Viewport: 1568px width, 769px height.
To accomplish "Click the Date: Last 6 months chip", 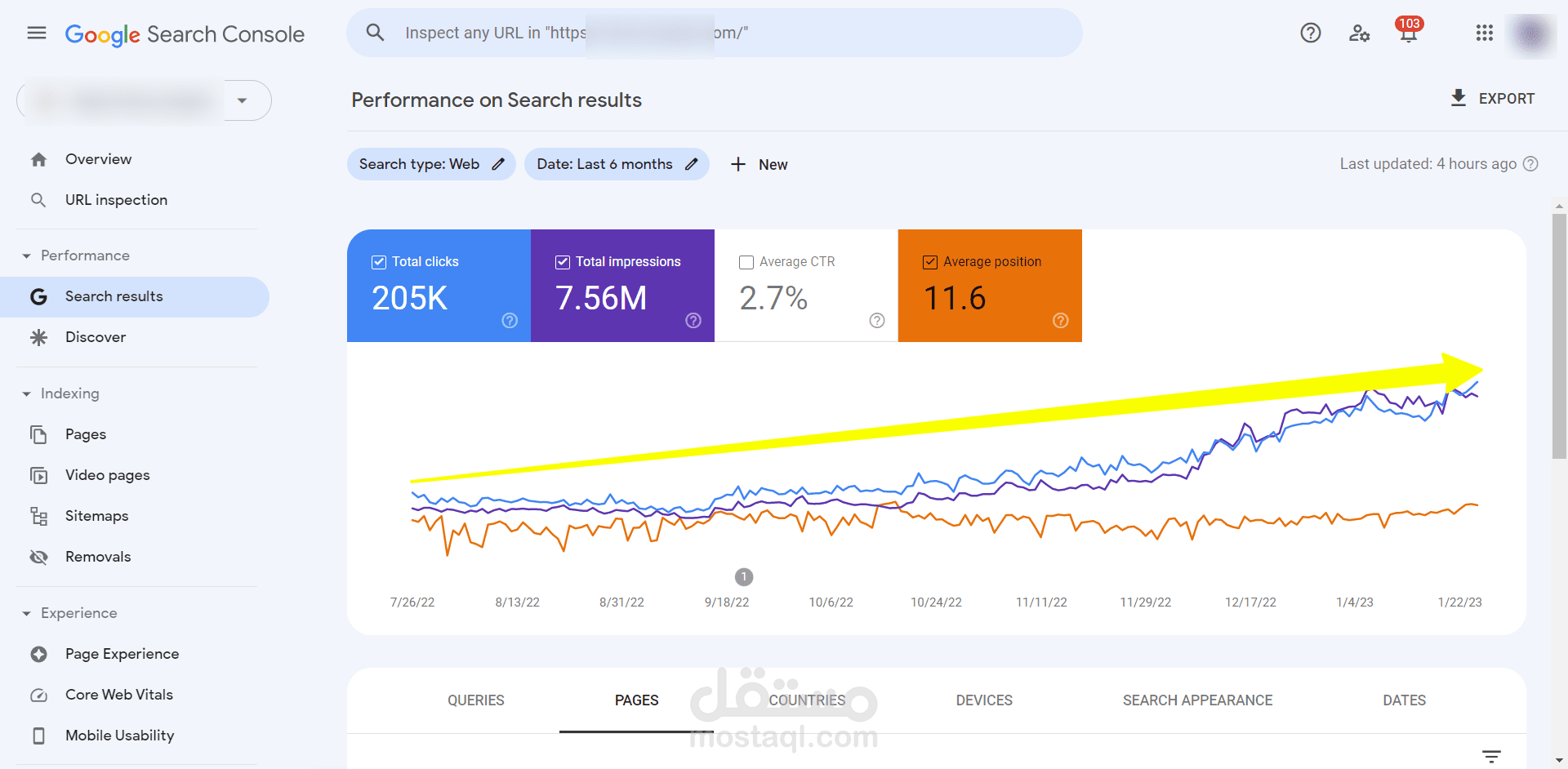I will tap(617, 164).
